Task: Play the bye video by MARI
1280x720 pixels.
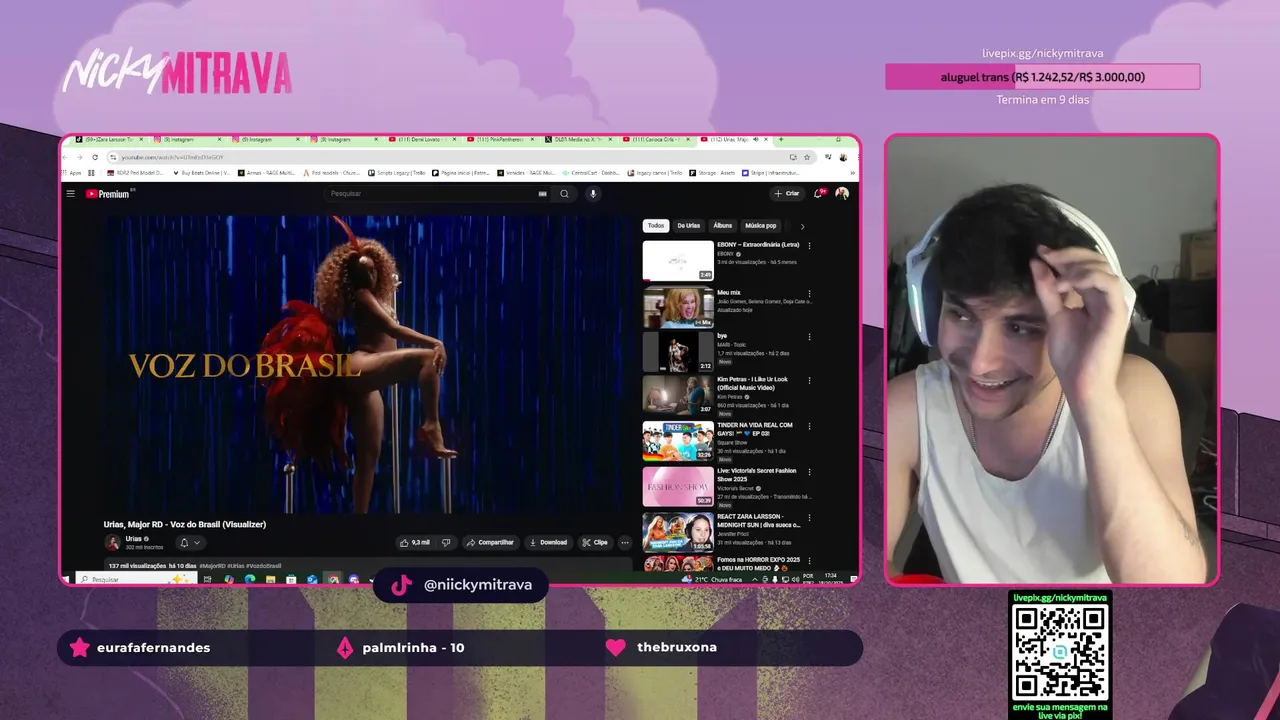Action: [678, 352]
